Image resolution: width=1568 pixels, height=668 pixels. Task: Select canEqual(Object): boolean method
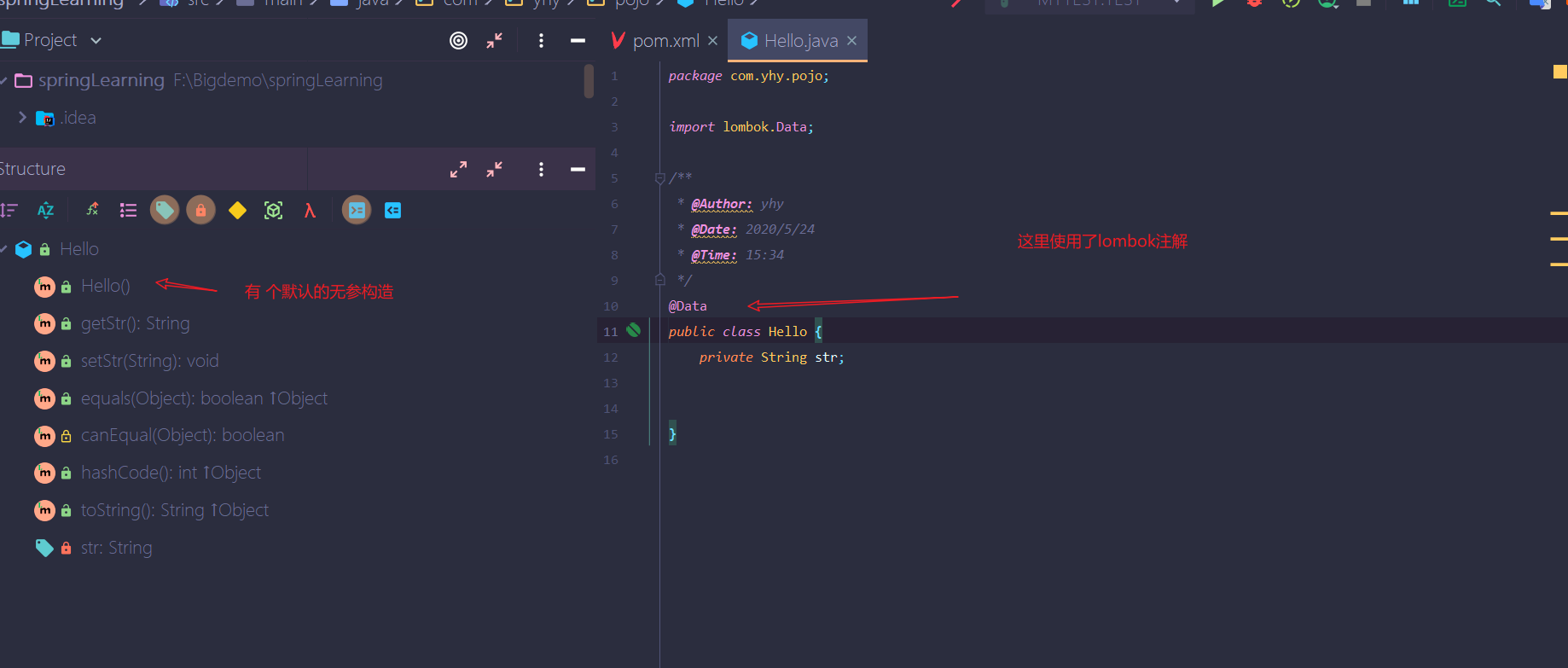183,435
